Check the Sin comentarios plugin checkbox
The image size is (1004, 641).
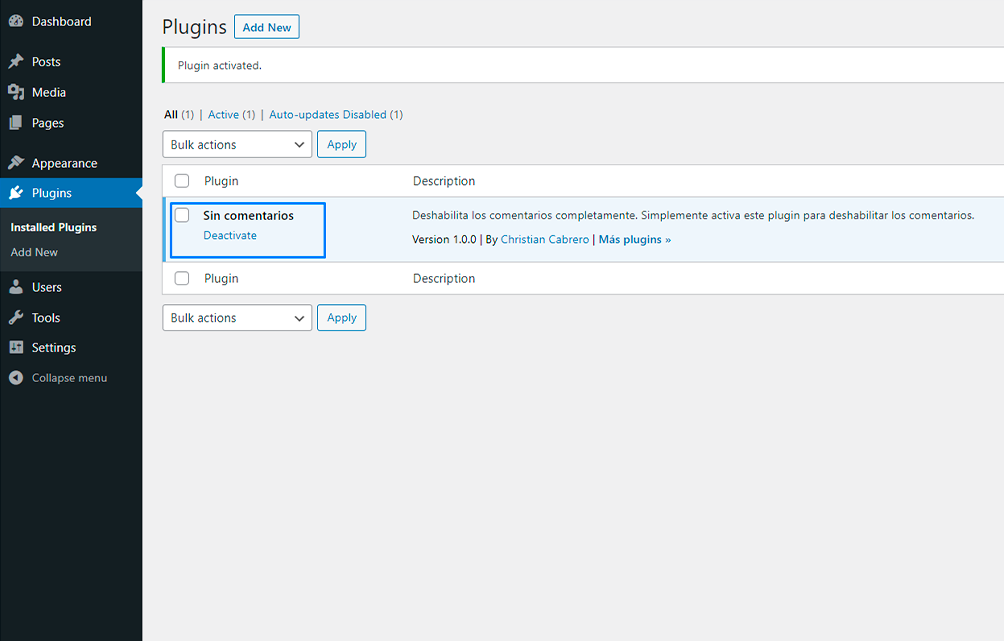click(182, 215)
